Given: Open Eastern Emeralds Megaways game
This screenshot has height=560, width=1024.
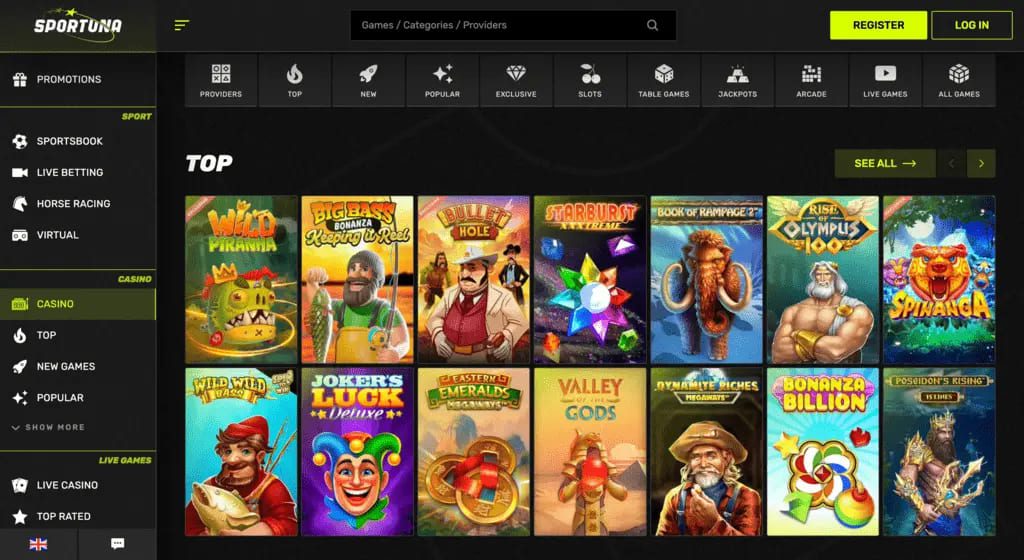Looking at the screenshot, I should pos(473,452).
